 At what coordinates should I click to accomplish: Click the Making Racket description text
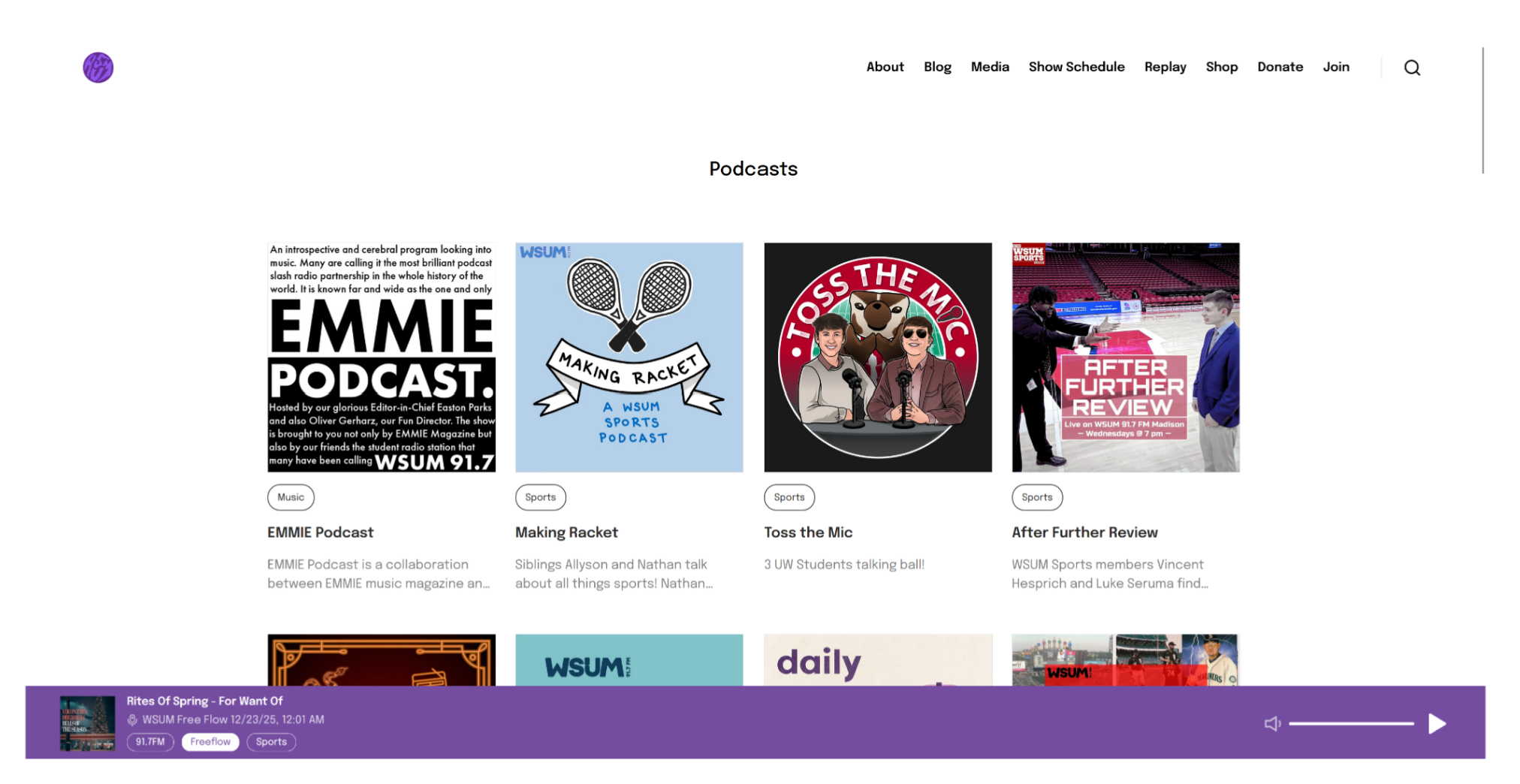(x=614, y=574)
